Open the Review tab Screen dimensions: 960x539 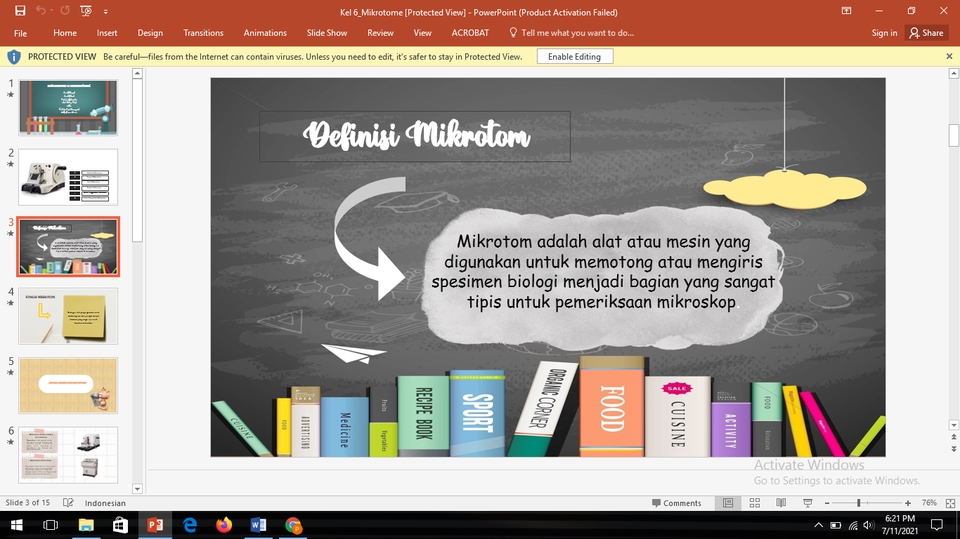pos(380,33)
